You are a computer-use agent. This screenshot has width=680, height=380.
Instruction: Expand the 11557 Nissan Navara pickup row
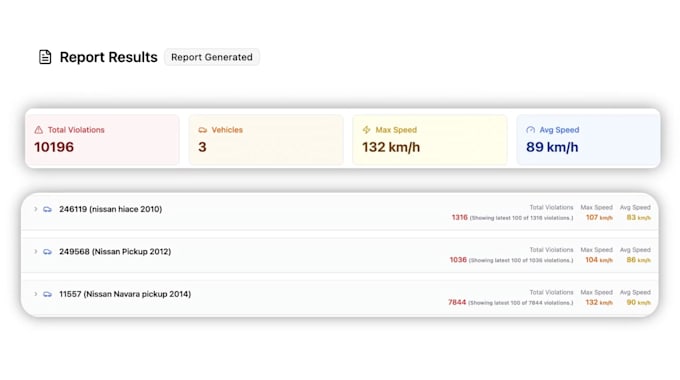36,294
